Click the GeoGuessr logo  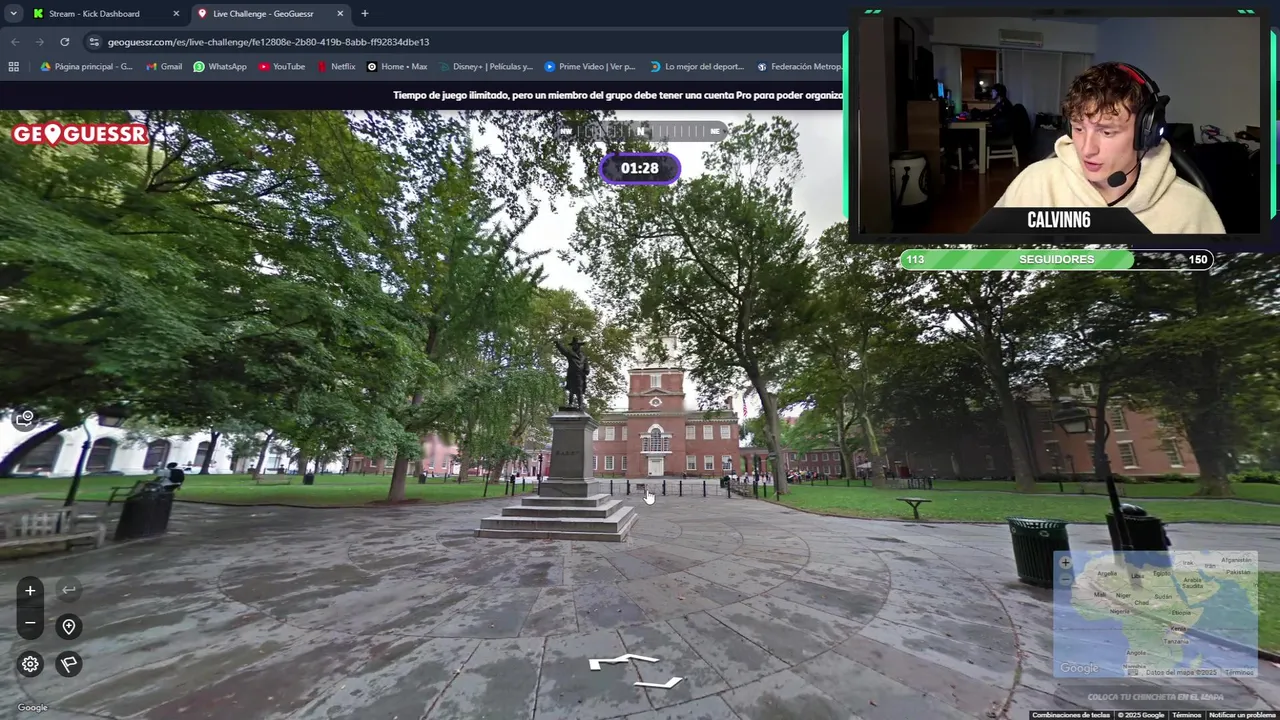click(80, 134)
